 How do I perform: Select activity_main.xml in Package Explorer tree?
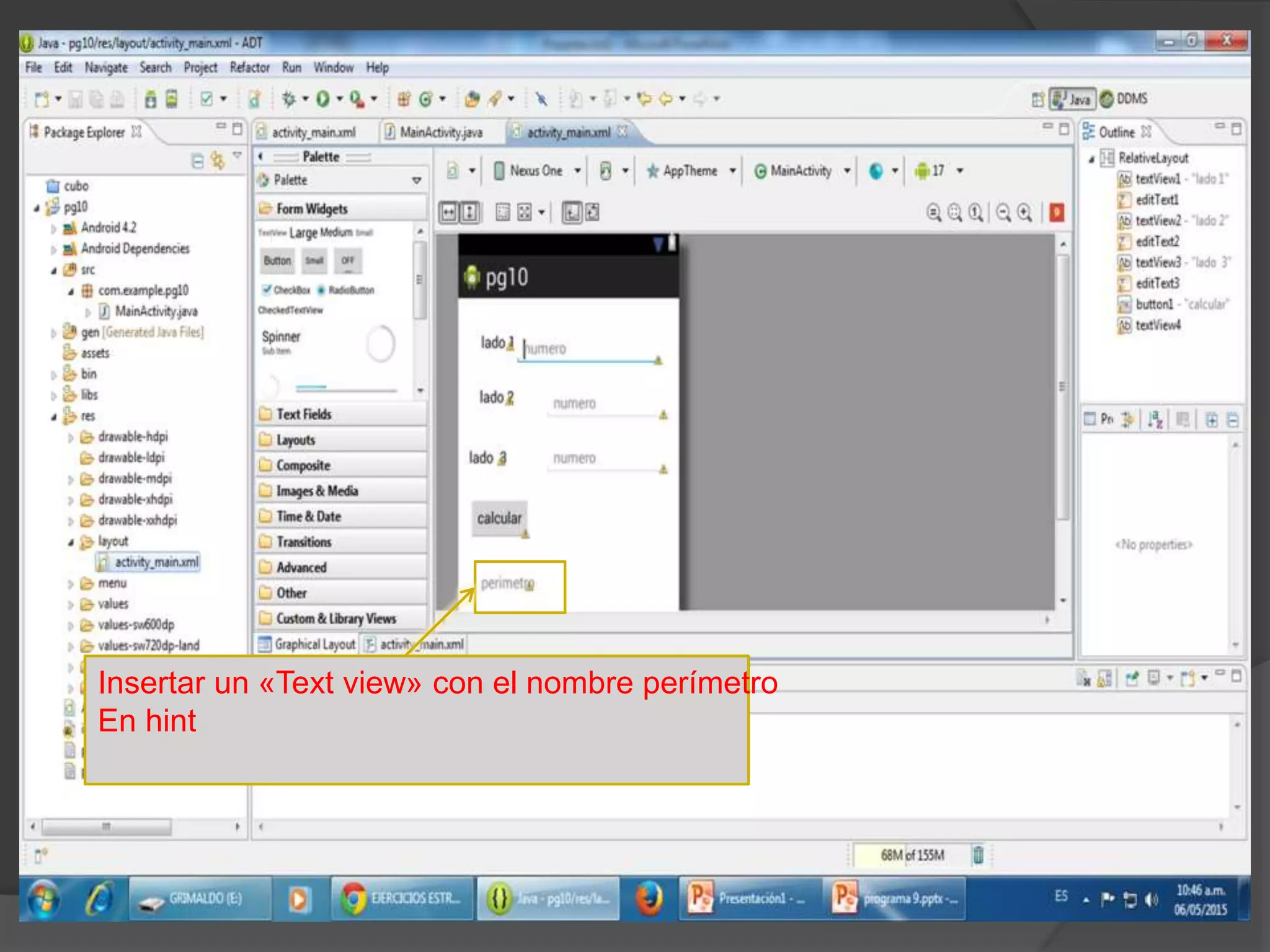(149, 562)
